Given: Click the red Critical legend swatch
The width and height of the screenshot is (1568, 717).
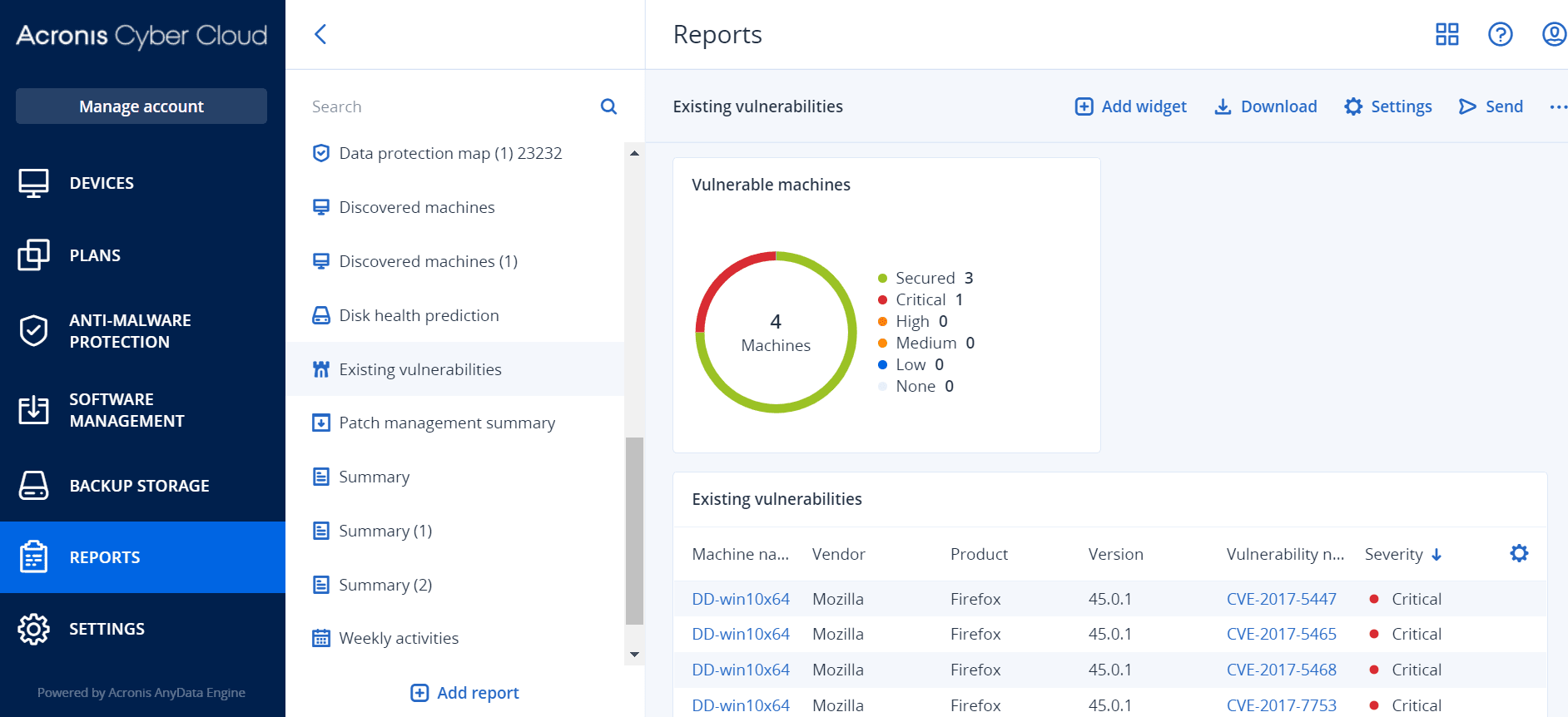Looking at the screenshot, I should pos(882,299).
